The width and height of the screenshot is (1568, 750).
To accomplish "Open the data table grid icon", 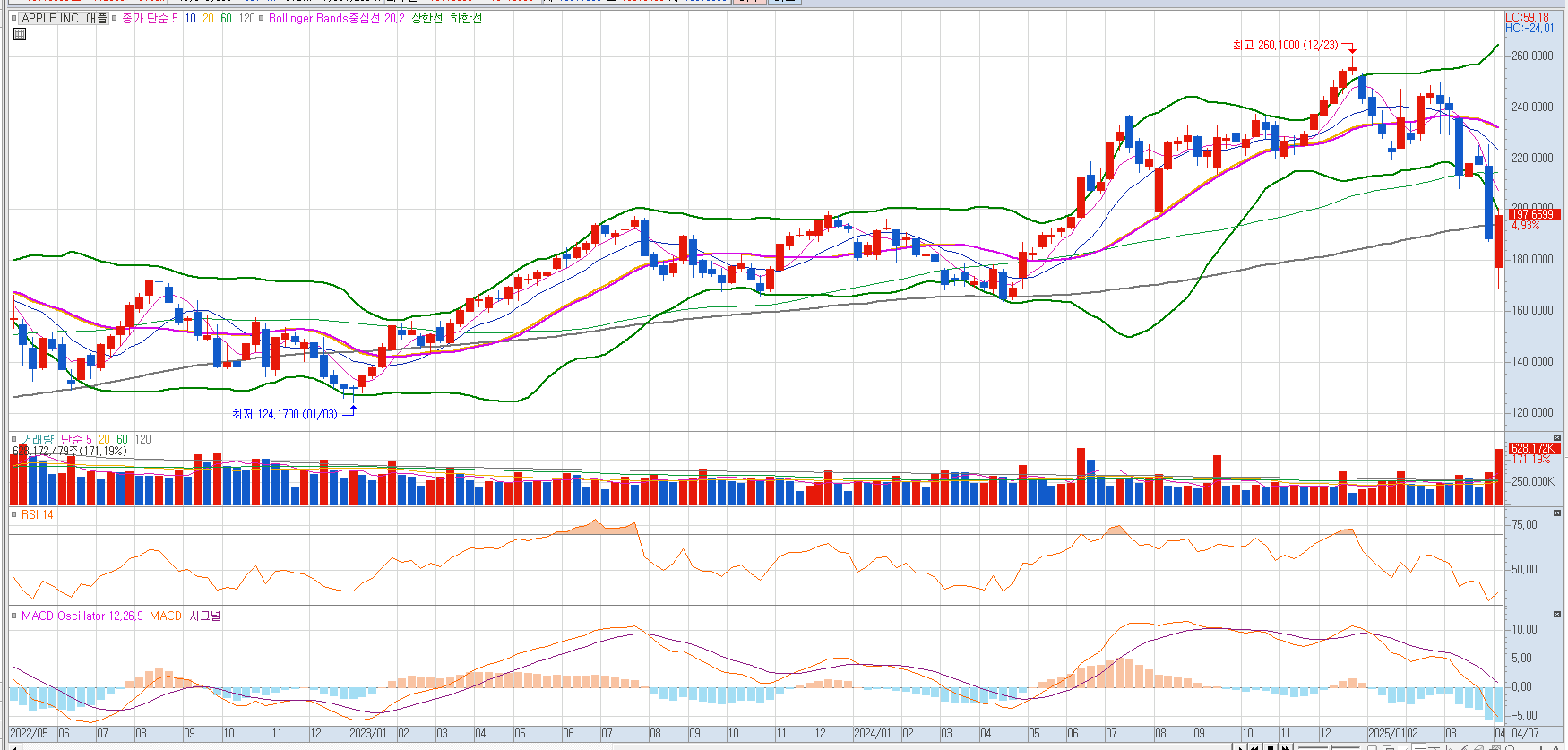I will tap(20, 34).
